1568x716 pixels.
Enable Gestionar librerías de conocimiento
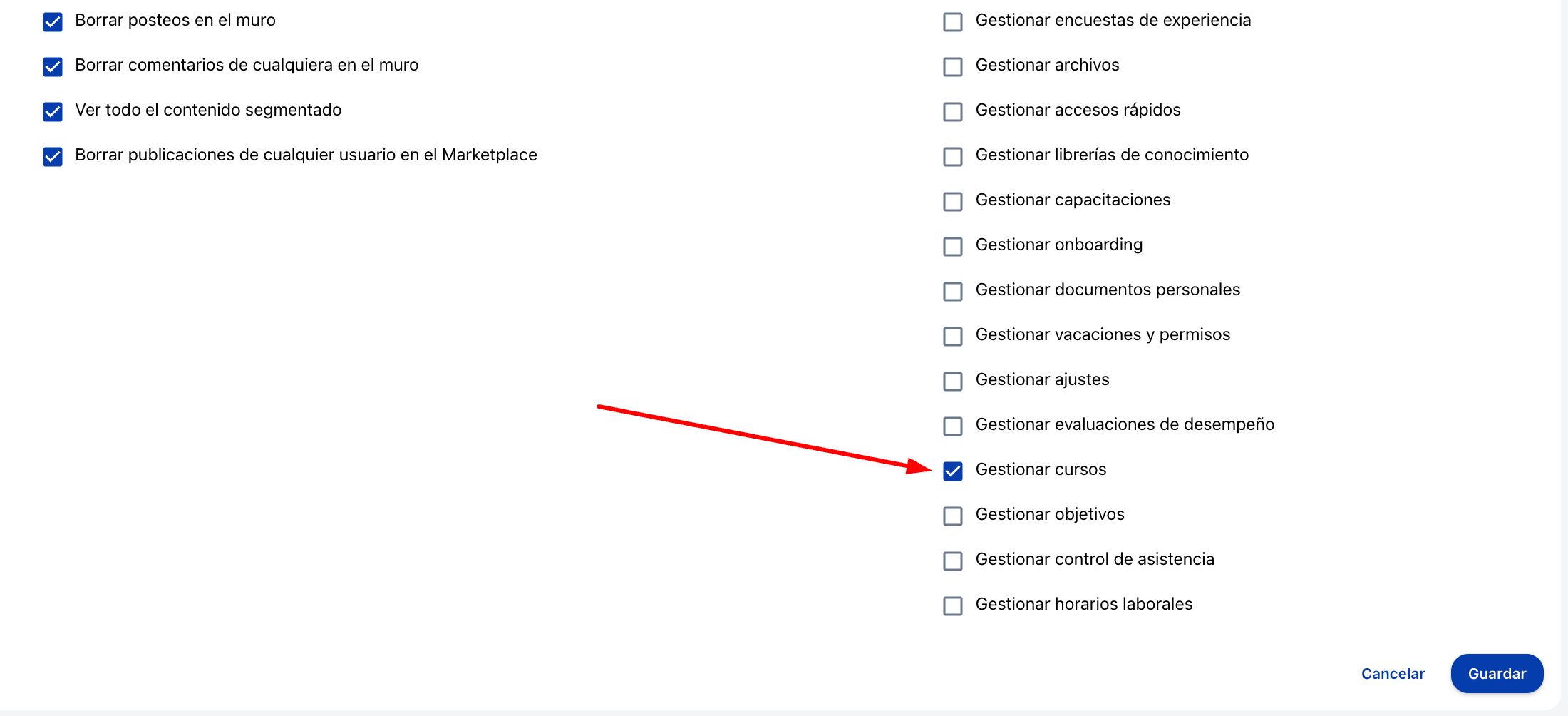[953, 157]
